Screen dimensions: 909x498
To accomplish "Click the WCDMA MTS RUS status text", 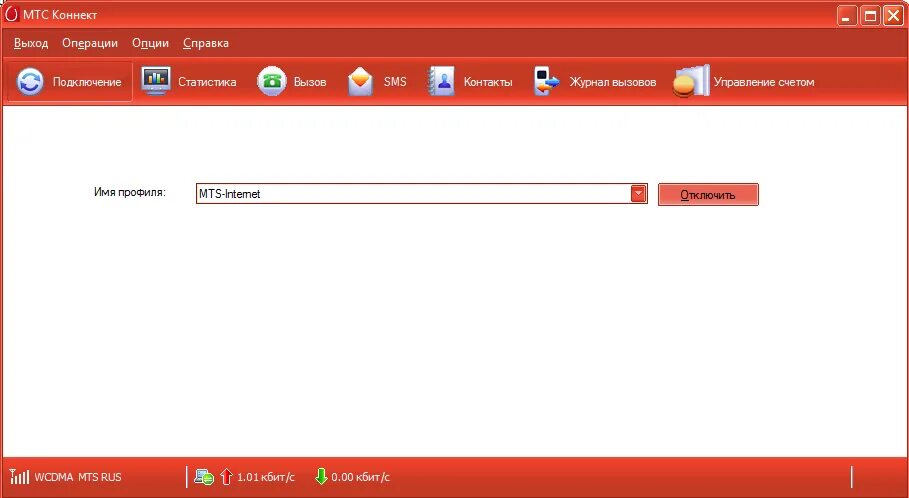I will pyautogui.click(x=78, y=477).
